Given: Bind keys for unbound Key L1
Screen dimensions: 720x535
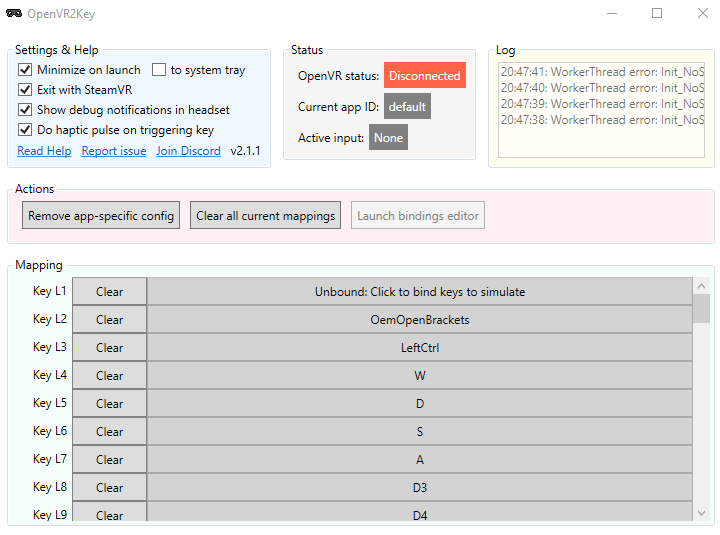Looking at the screenshot, I should (x=419, y=292).
